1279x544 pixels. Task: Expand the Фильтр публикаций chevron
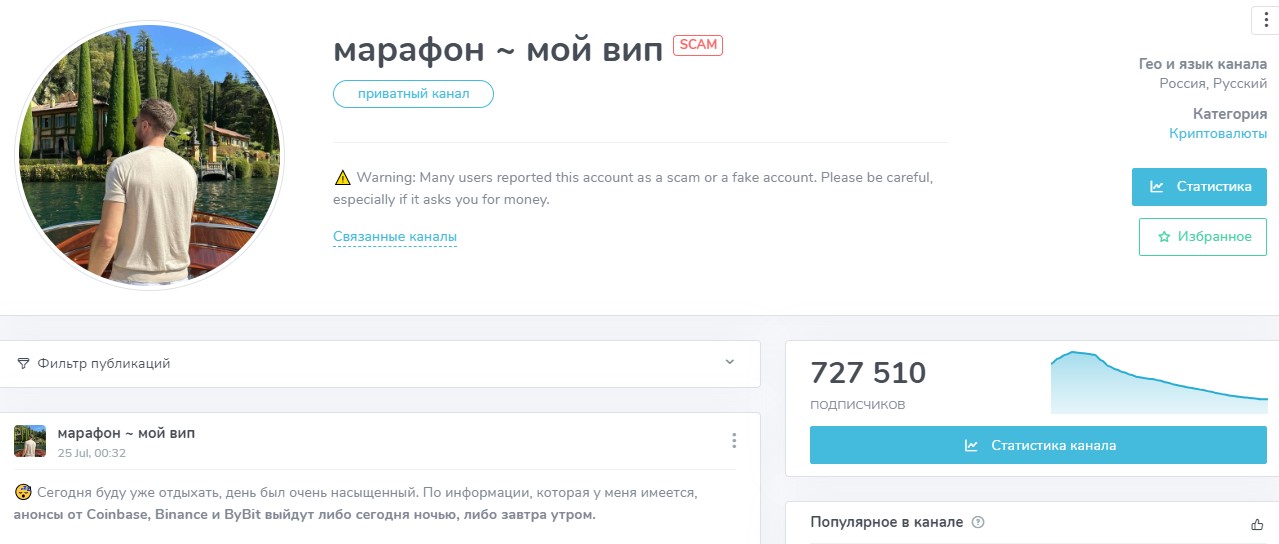pyautogui.click(x=729, y=362)
